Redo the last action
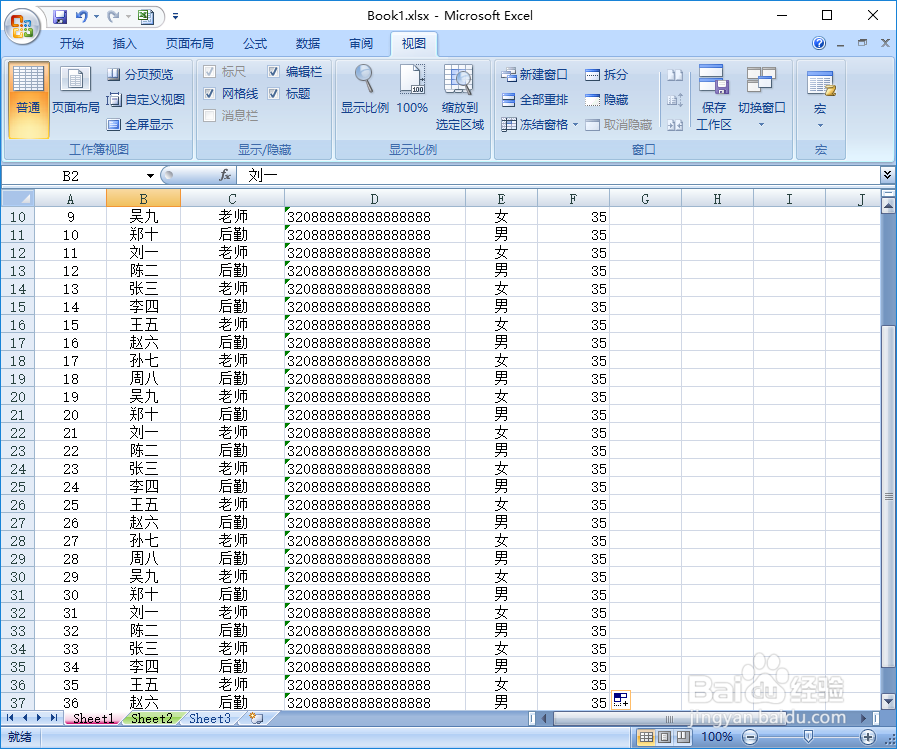Image resolution: width=897 pixels, height=749 pixels. (113, 17)
